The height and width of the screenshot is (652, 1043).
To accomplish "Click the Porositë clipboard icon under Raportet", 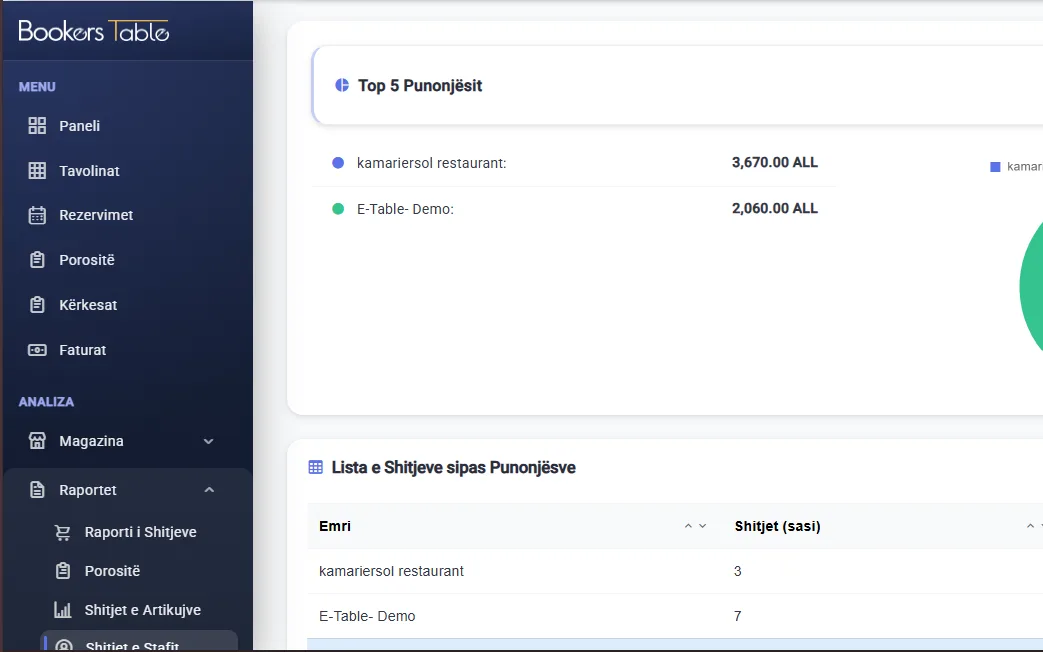I will (63, 571).
